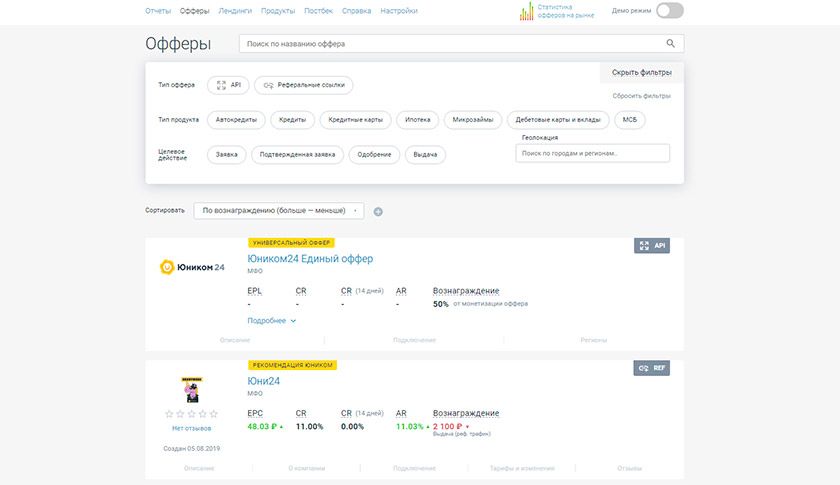Screen dimensions: 840x485
Task: Open the Юником24 Единый оффер link
Action: tap(310, 259)
